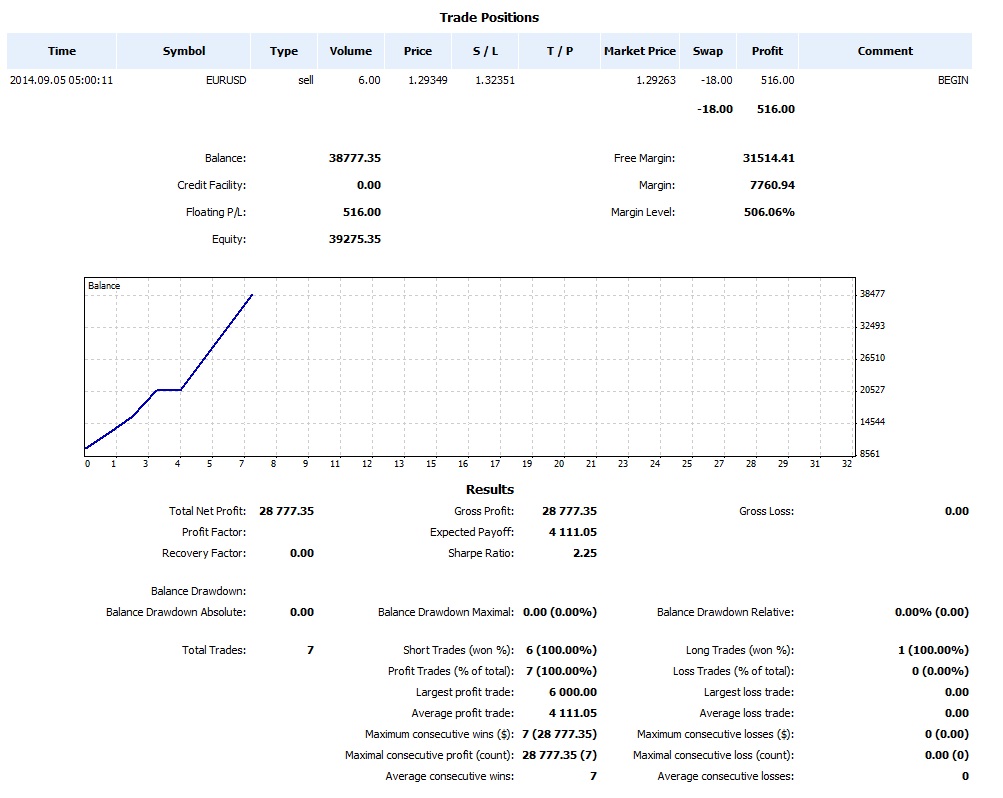The image size is (1003, 798).
Task: Click the market price 1.29263
Action: coord(656,80)
